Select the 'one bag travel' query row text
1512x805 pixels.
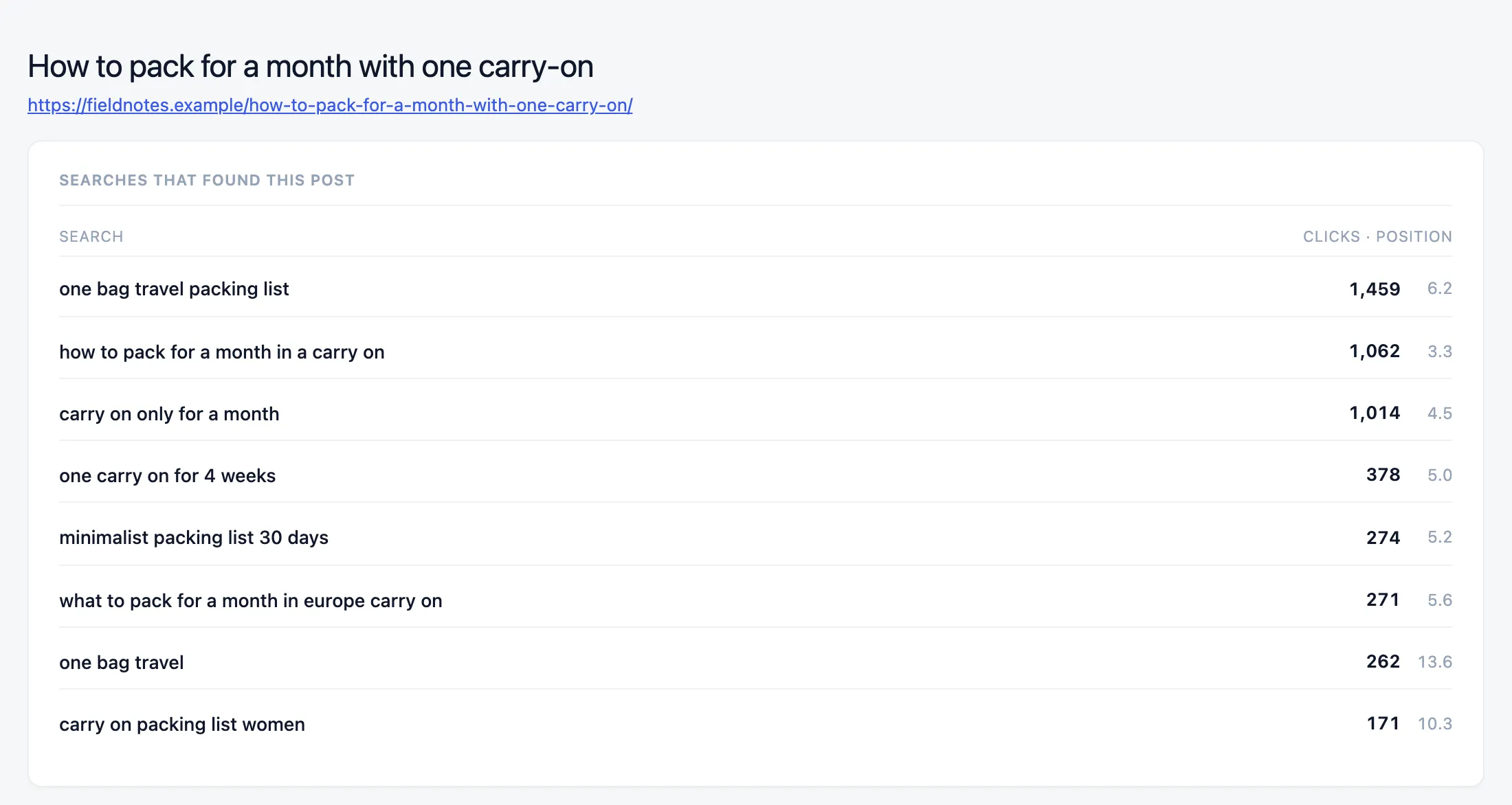point(122,663)
